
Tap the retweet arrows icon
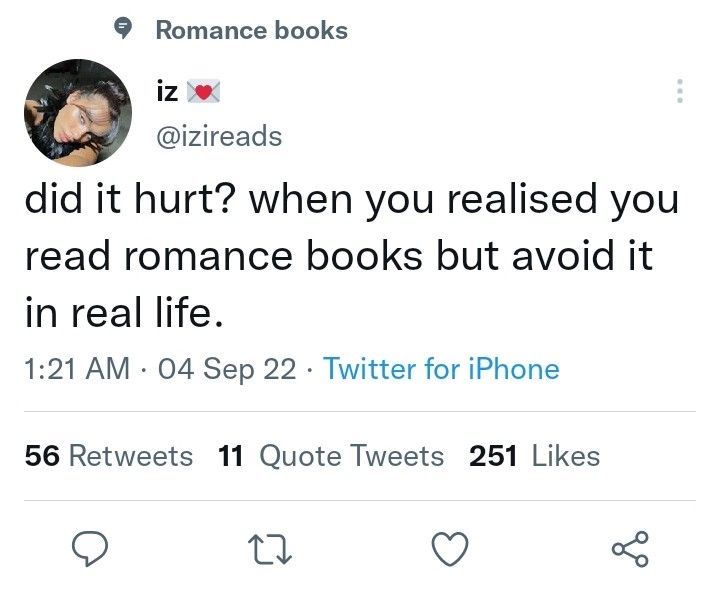pos(270,550)
